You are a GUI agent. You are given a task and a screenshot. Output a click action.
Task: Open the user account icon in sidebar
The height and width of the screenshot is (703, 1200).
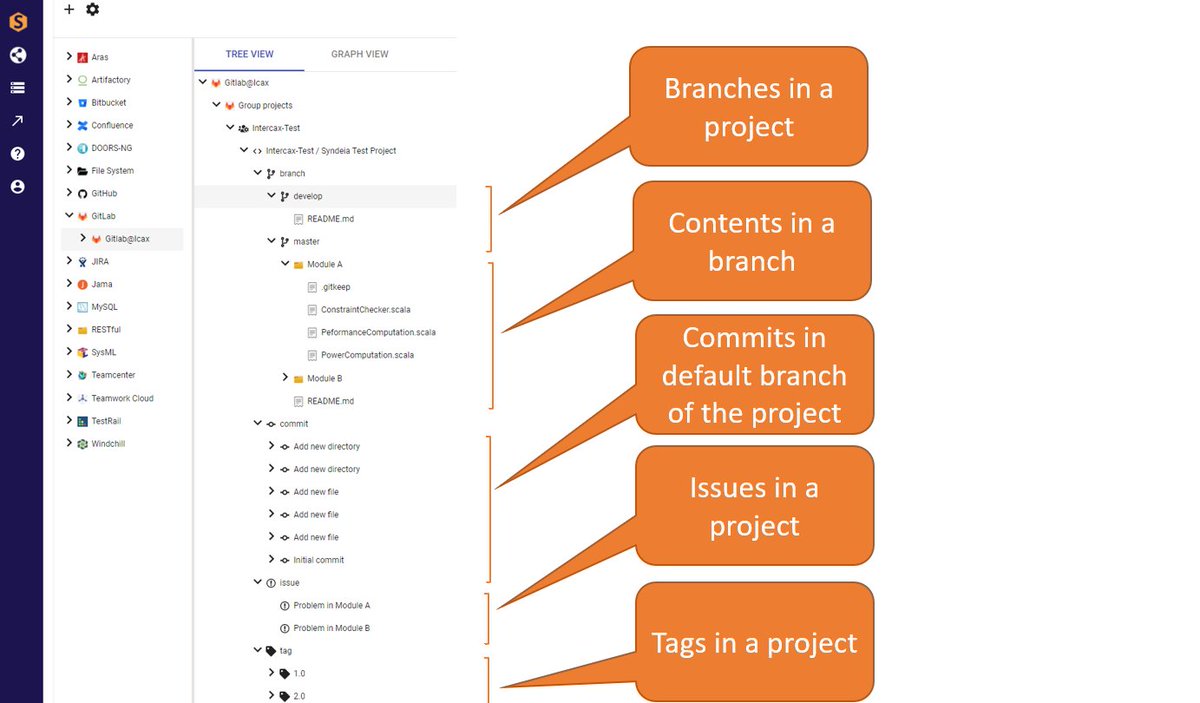(x=18, y=187)
